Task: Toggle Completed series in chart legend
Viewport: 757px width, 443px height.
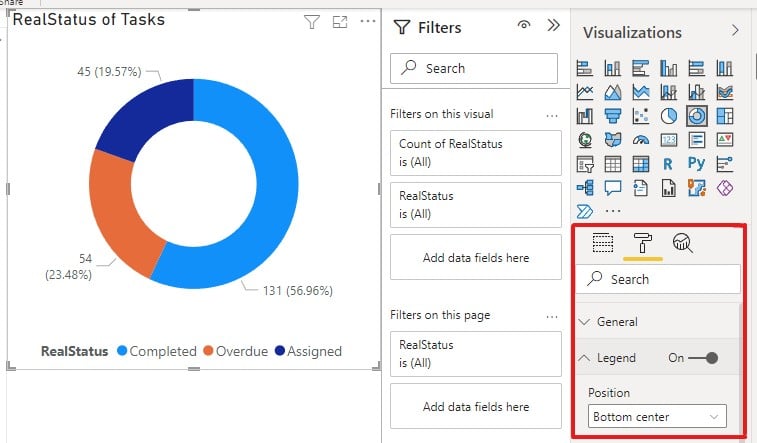Action: tap(156, 351)
